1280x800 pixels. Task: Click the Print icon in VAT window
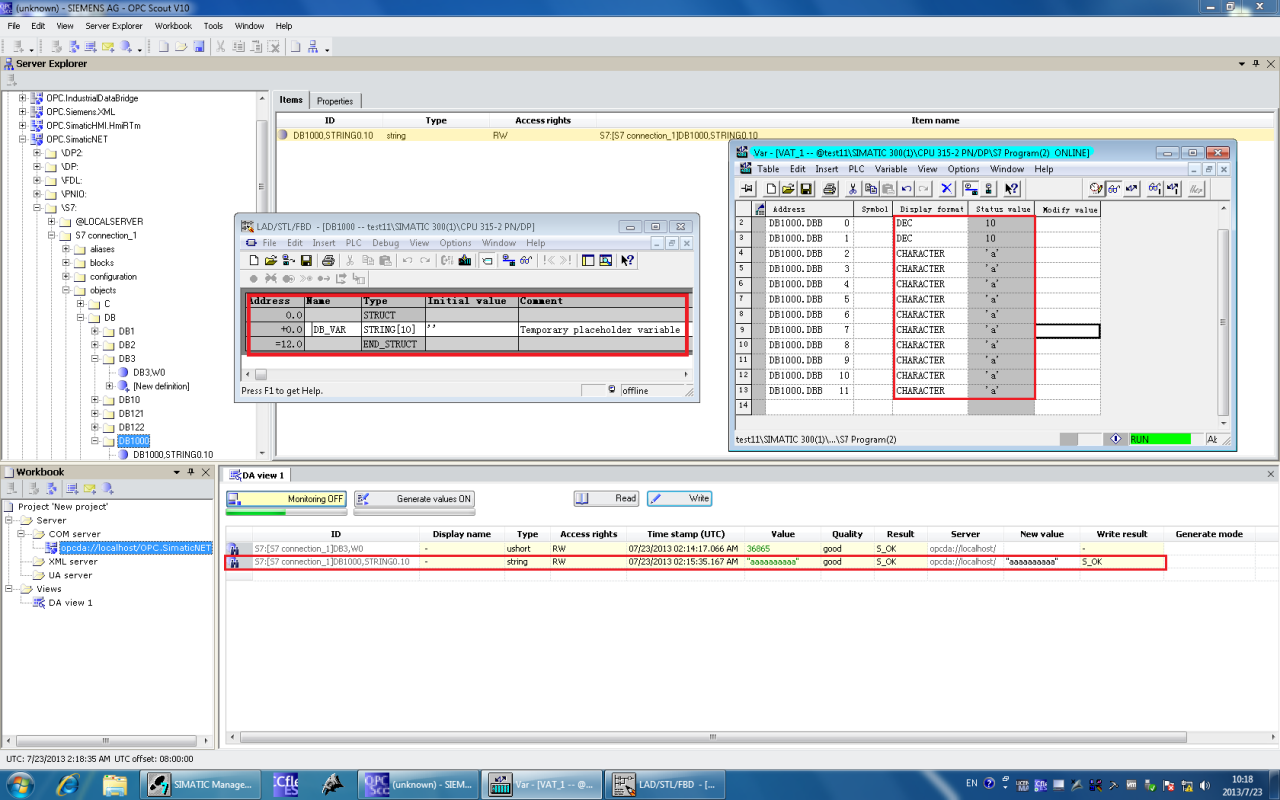coord(829,188)
